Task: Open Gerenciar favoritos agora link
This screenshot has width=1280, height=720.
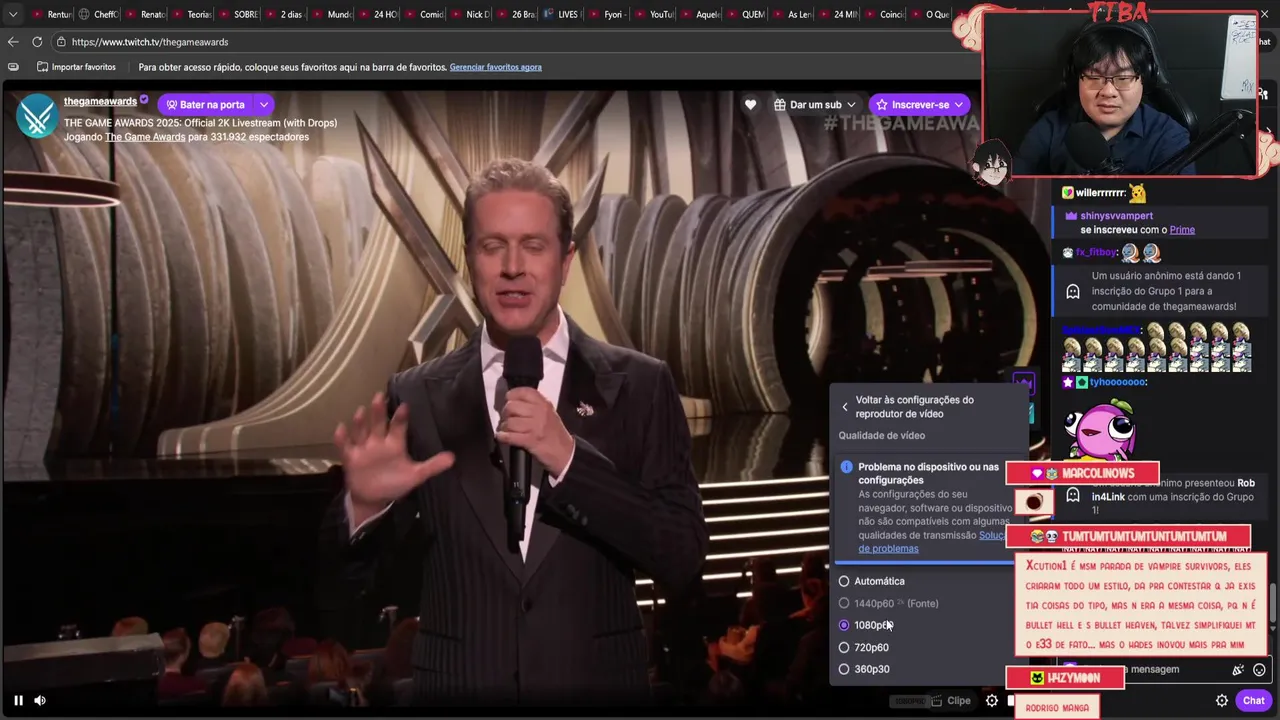Action: coord(496,67)
